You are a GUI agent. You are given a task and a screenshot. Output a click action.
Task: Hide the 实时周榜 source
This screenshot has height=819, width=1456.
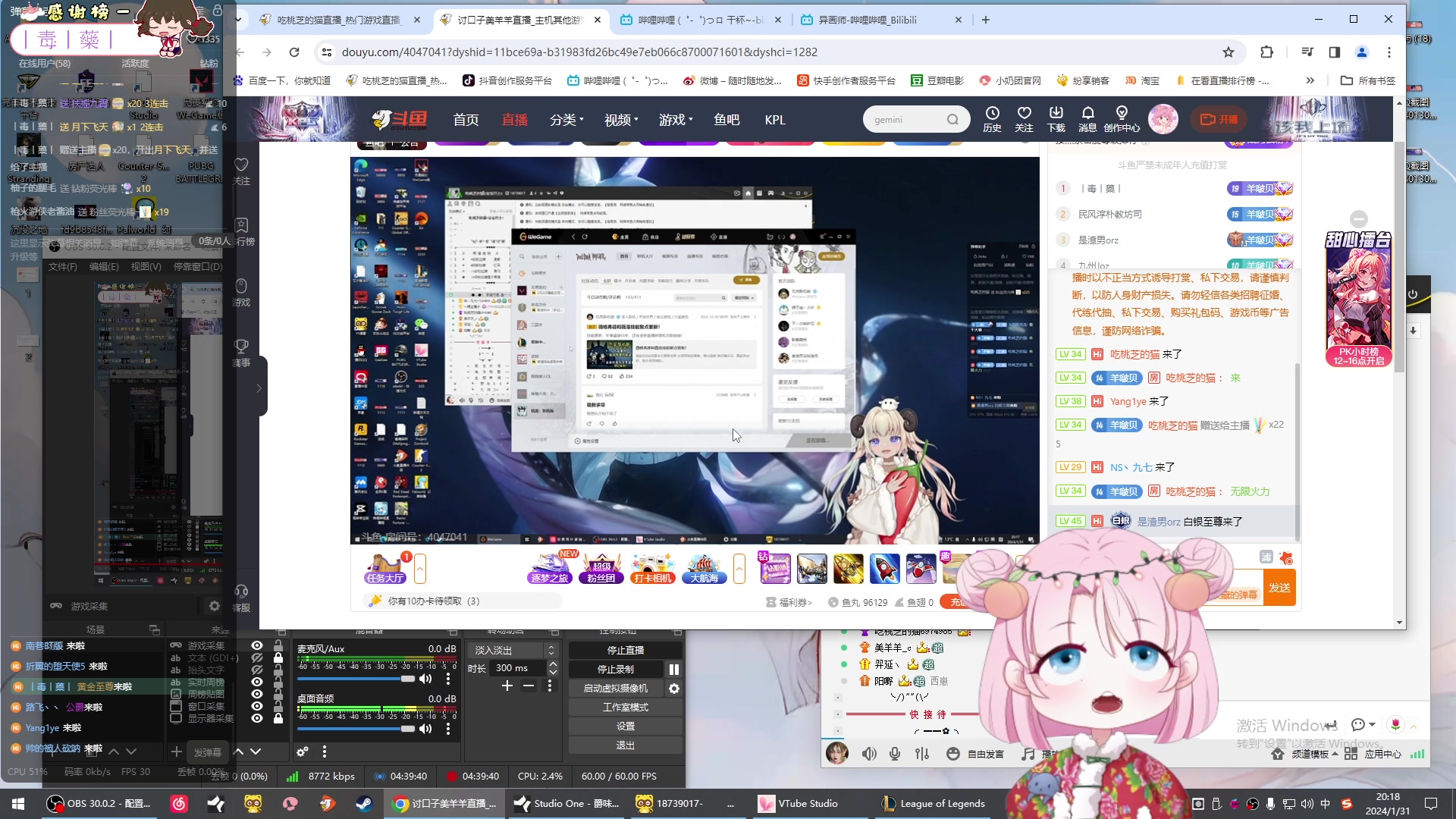[x=257, y=682]
